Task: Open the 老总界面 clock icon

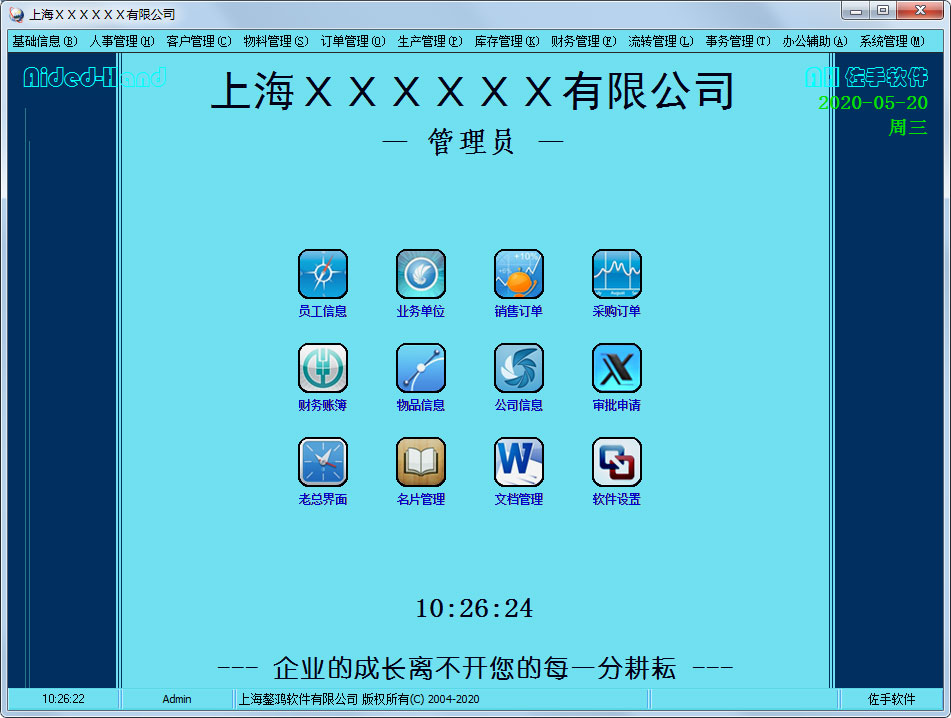Action: [323, 462]
